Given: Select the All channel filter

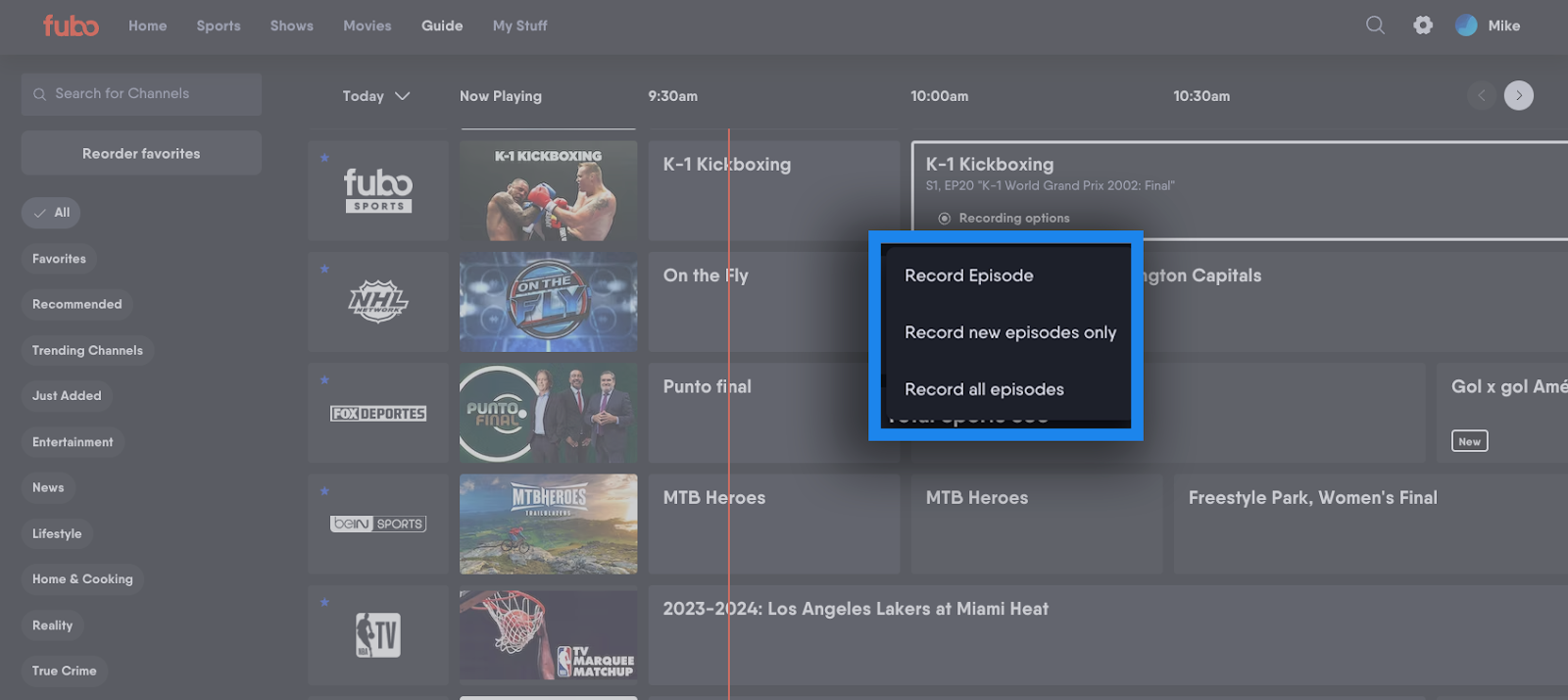Looking at the screenshot, I should (51, 213).
